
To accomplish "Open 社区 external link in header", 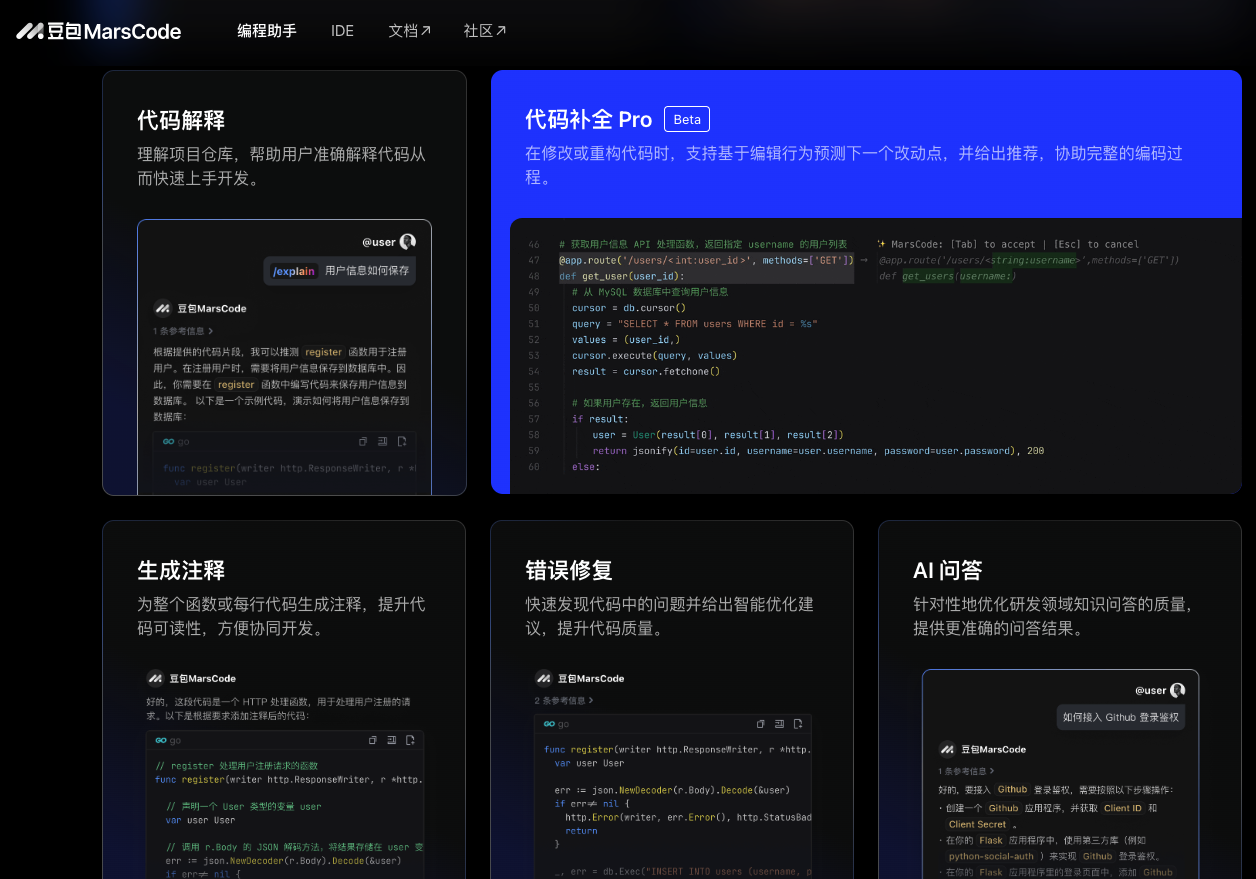I will 484,31.
